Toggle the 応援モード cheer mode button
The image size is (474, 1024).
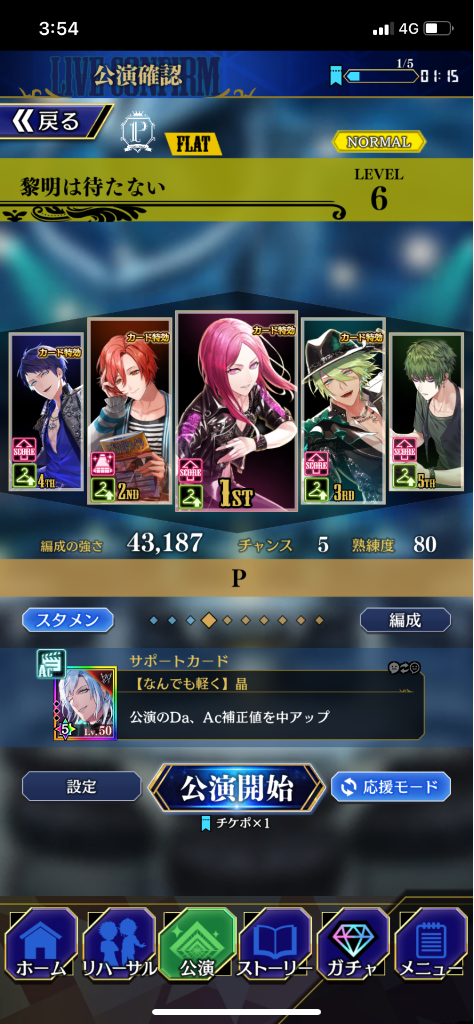coord(390,787)
